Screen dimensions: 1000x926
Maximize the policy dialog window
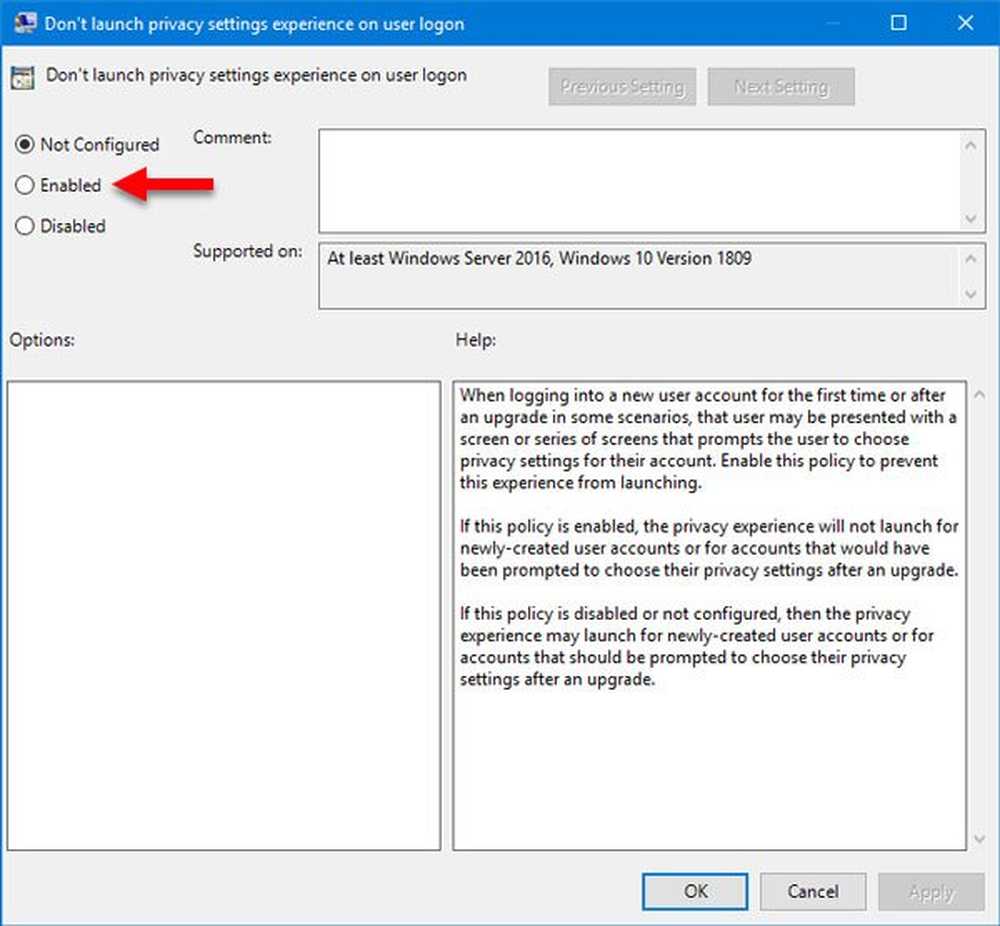click(899, 23)
